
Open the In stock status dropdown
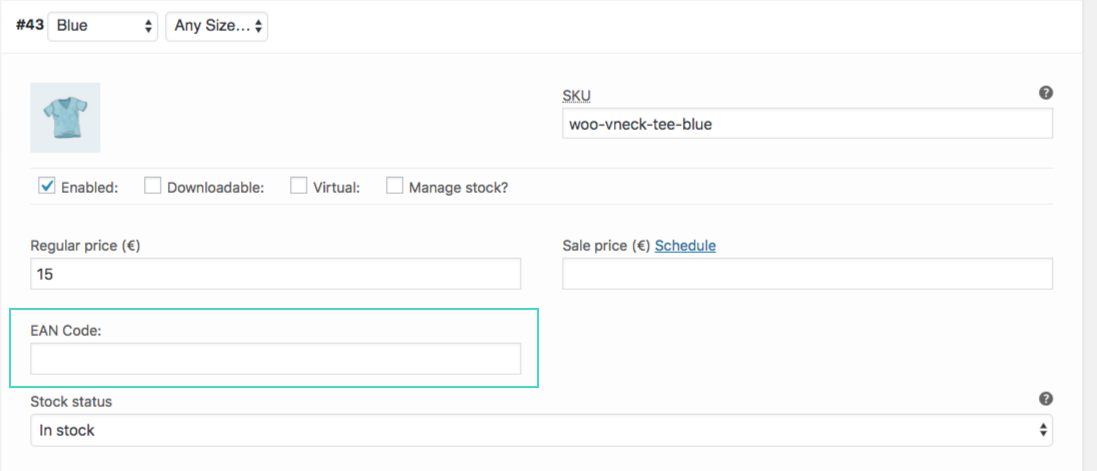tap(541, 430)
